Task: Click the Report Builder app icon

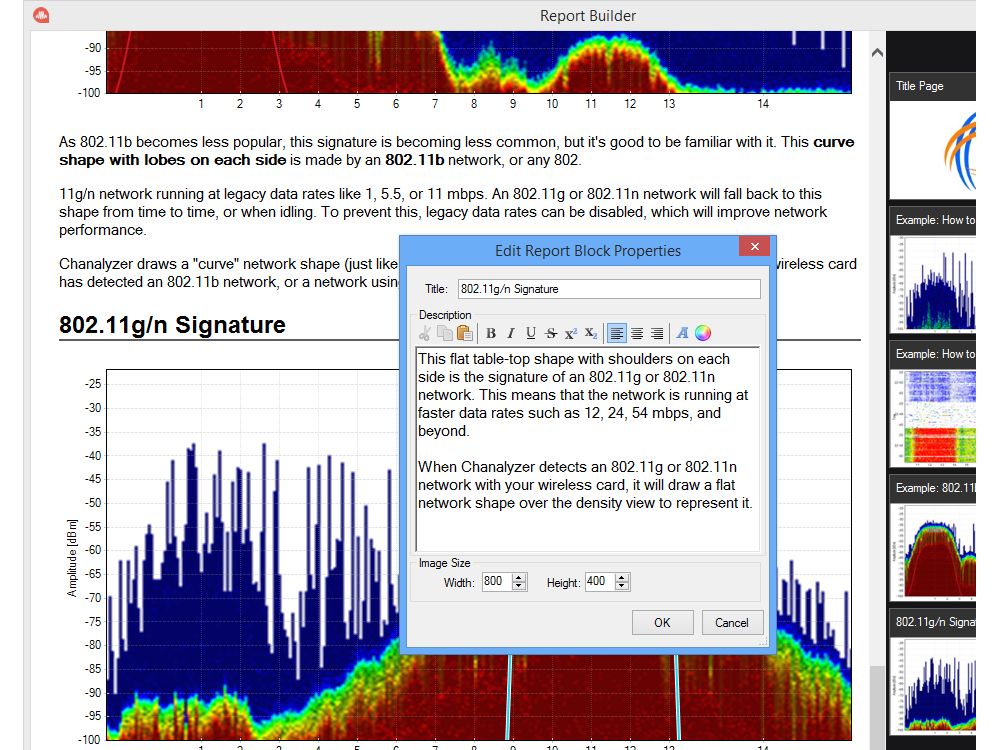Action: pyautogui.click(x=41, y=15)
